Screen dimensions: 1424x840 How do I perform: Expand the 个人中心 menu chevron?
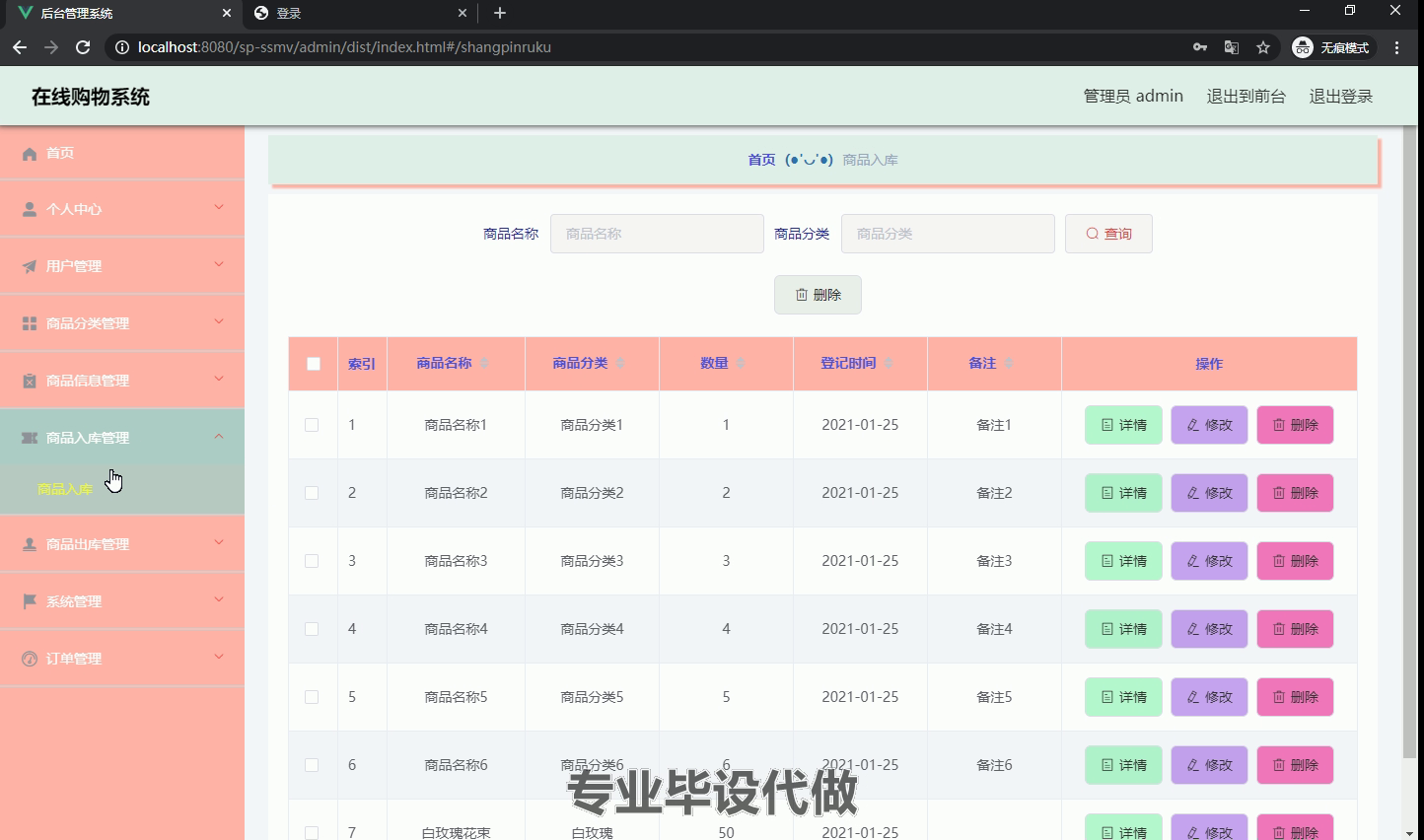219,207
